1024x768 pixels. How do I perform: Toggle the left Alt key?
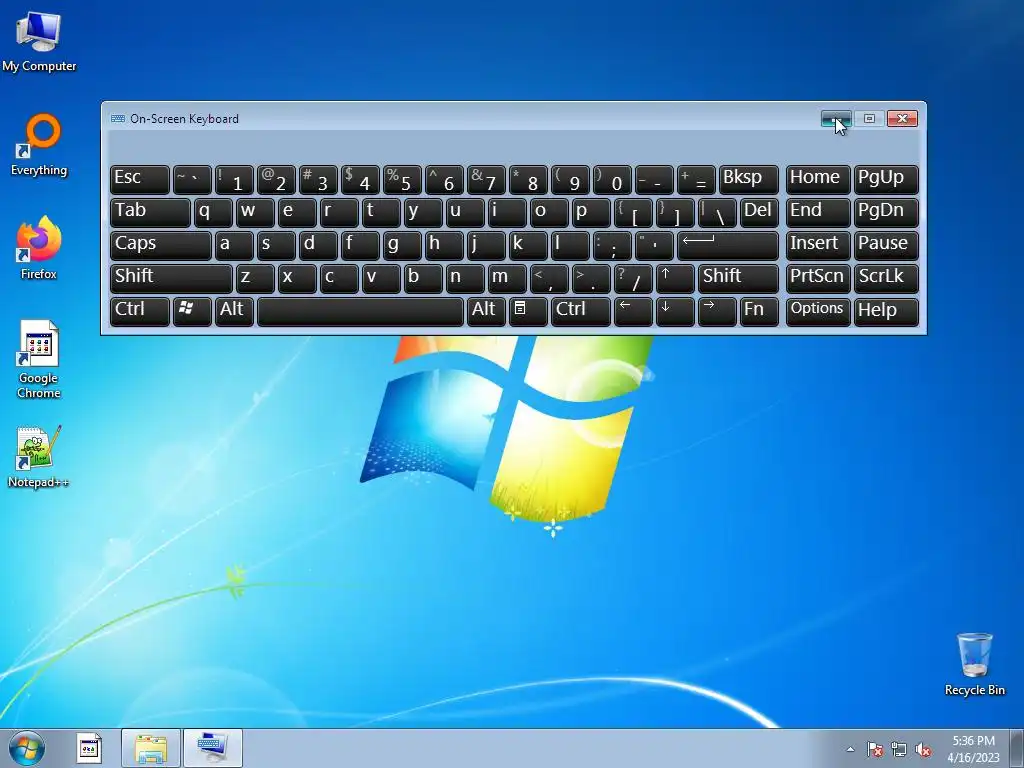pyautogui.click(x=234, y=310)
